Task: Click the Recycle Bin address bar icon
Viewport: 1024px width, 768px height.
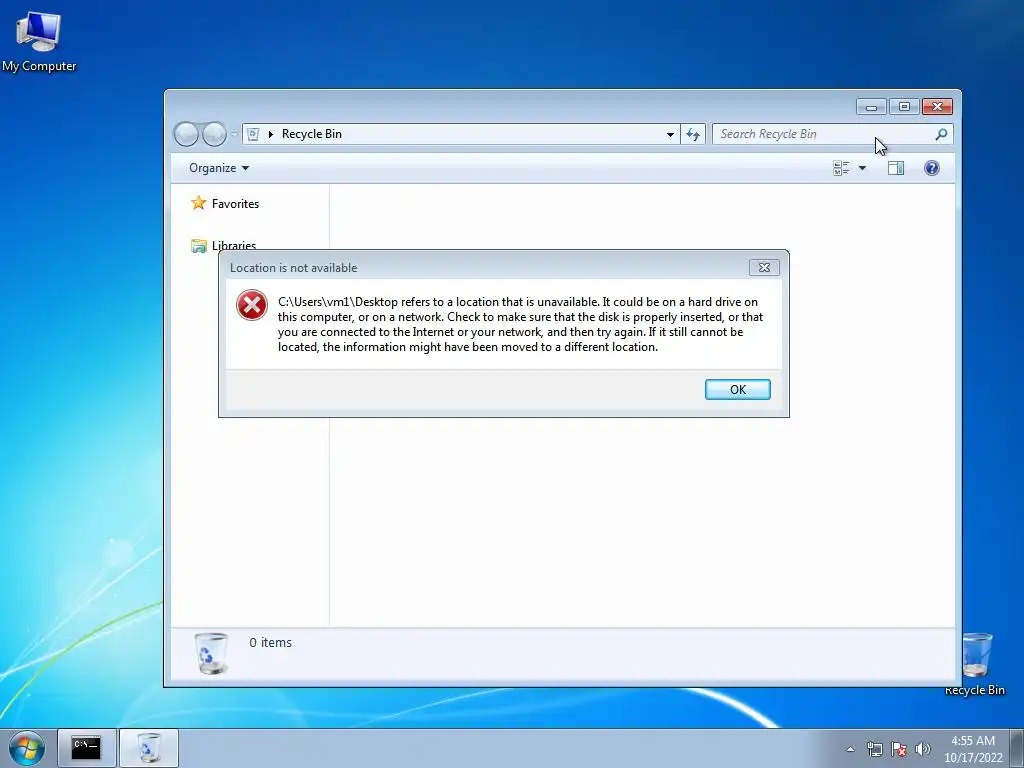Action: [x=253, y=134]
